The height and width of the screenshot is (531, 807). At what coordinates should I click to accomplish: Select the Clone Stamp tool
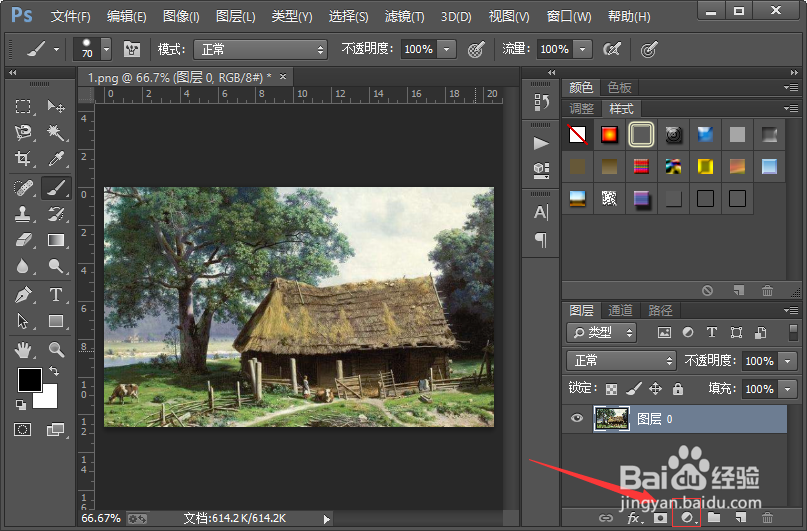pyautogui.click(x=23, y=214)
